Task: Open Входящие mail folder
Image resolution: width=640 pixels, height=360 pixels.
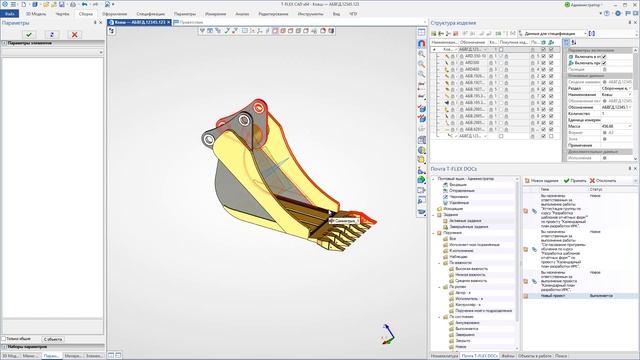Action: [458, 184]
